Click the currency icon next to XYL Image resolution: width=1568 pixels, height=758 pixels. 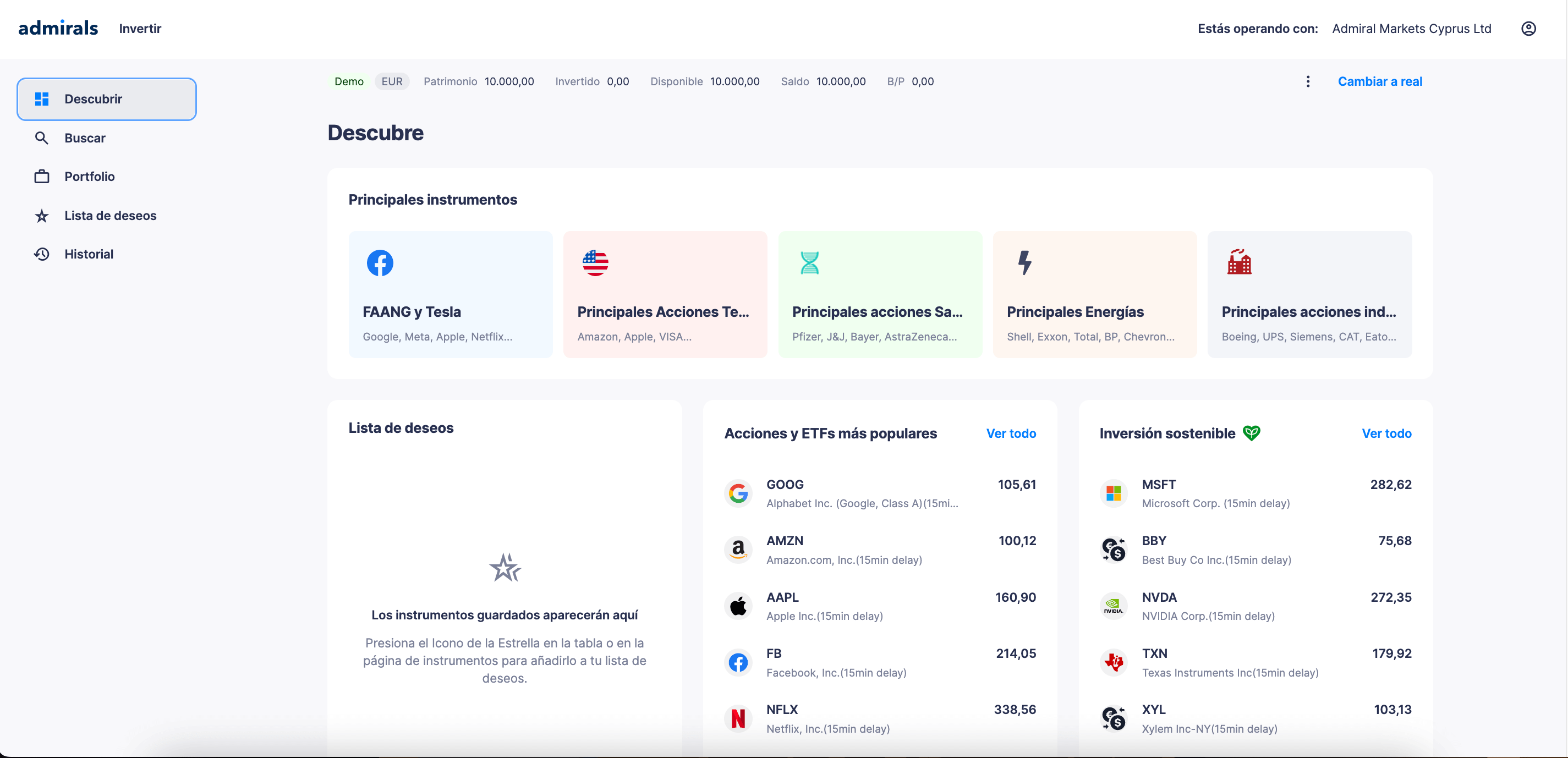click(x=1114, y=718)
